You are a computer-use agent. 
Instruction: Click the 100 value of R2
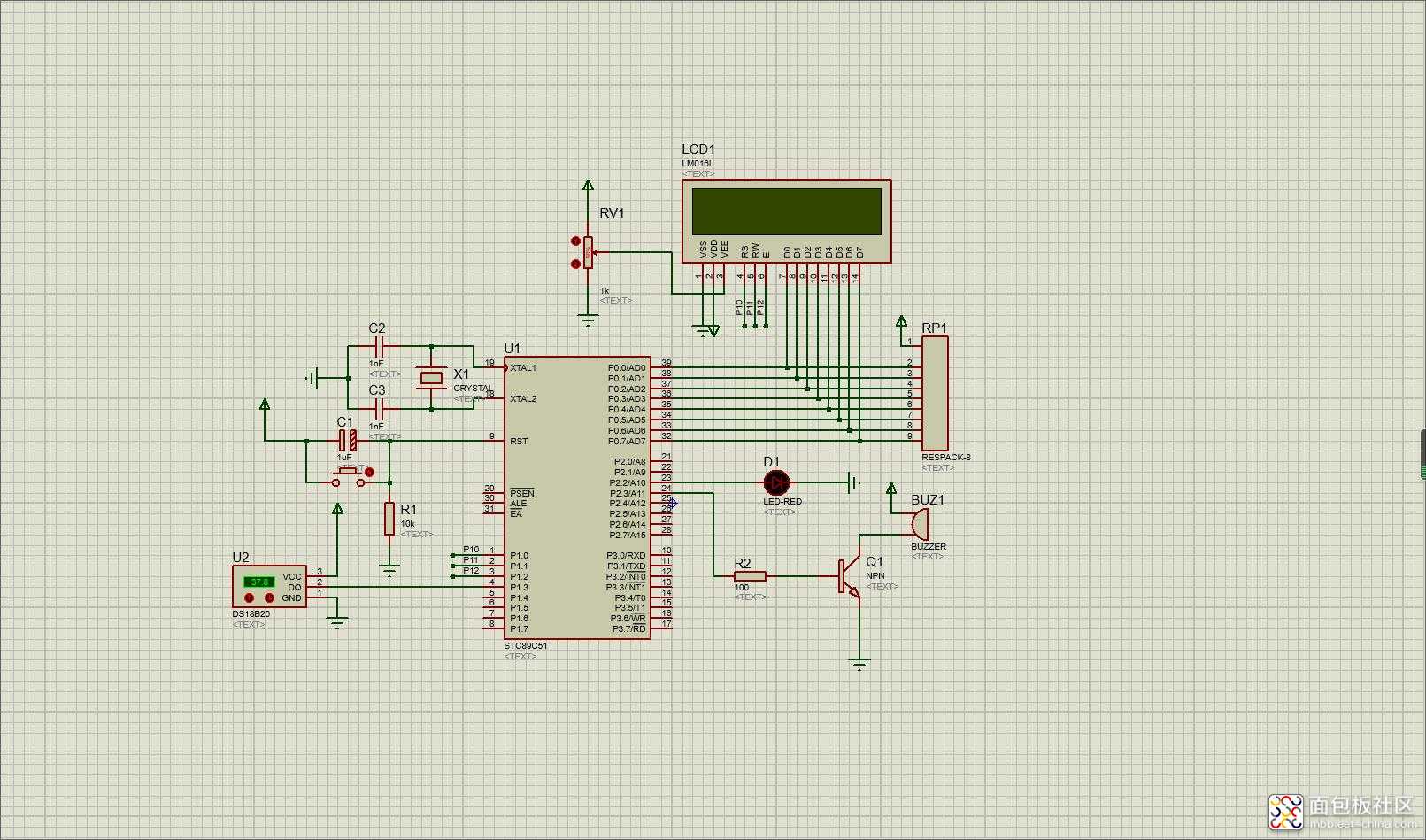coord(742,587)
